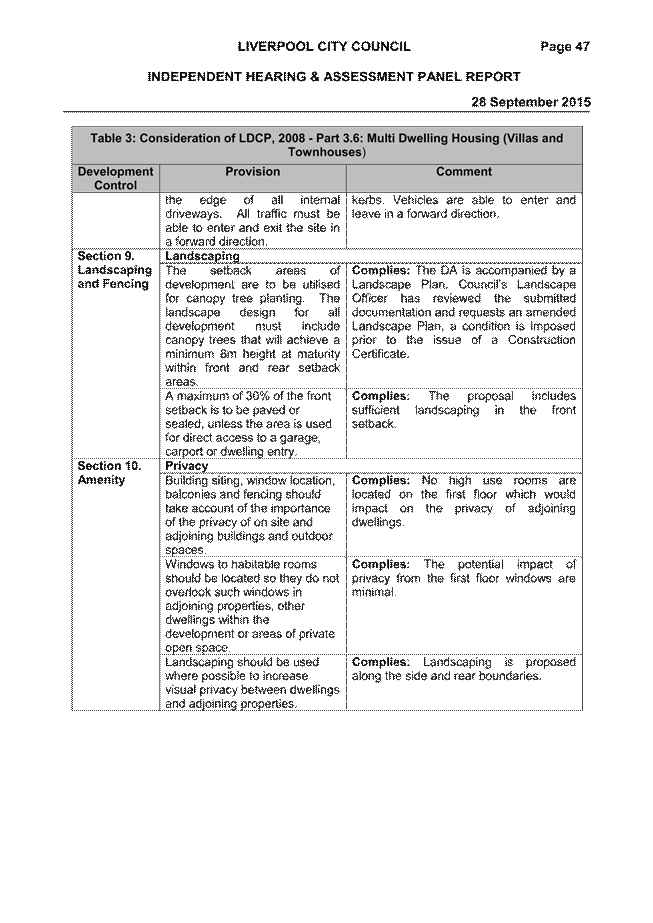Click the 'Provision' column header

(x=253, y=172)
